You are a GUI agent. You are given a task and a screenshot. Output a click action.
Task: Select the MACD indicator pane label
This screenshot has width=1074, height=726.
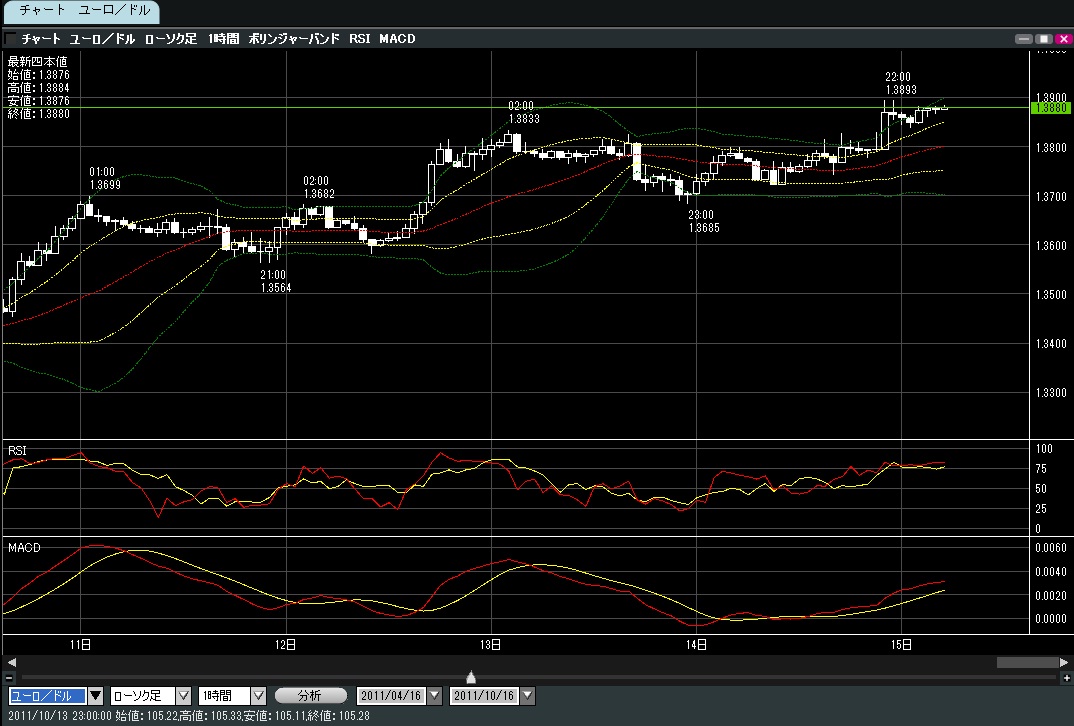[22, 549]
